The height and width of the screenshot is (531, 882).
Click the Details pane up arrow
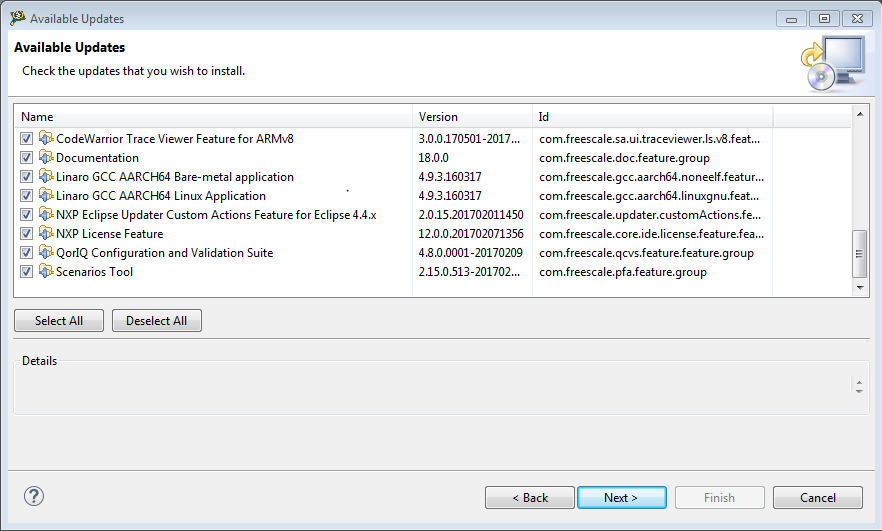[859, 382]
